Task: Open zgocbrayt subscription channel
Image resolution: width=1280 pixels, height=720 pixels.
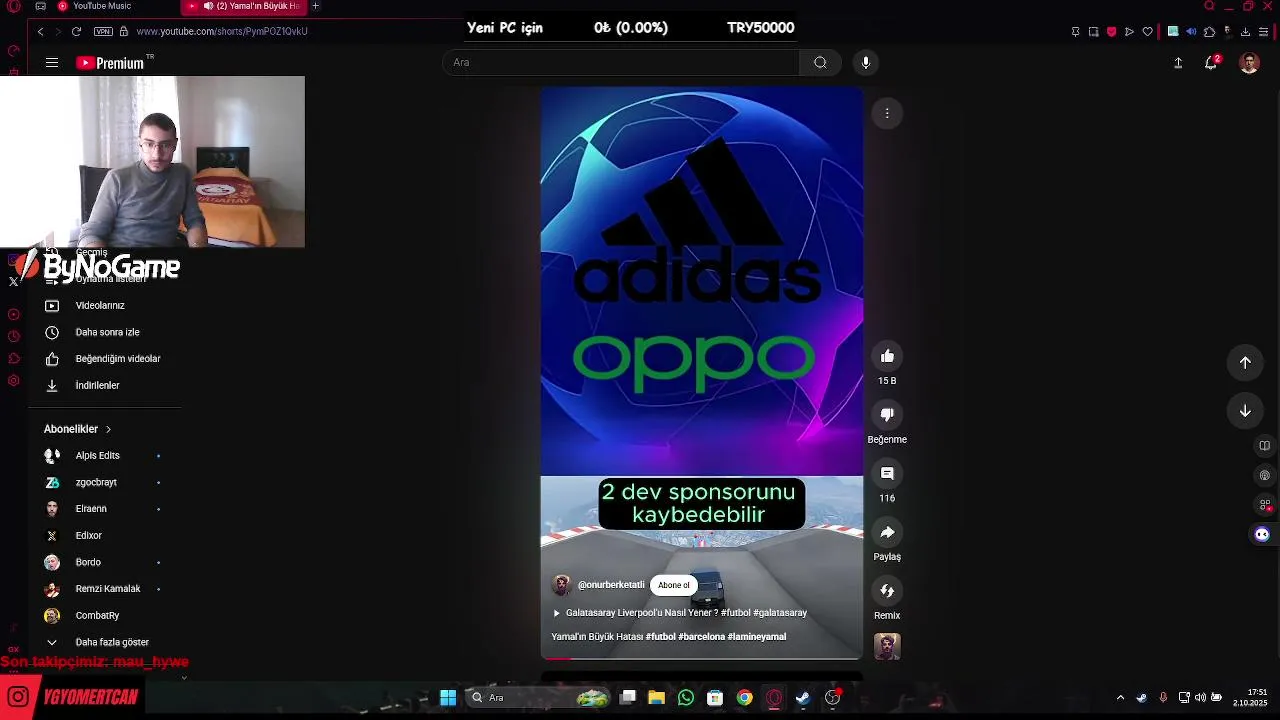Action: [98, 482]
